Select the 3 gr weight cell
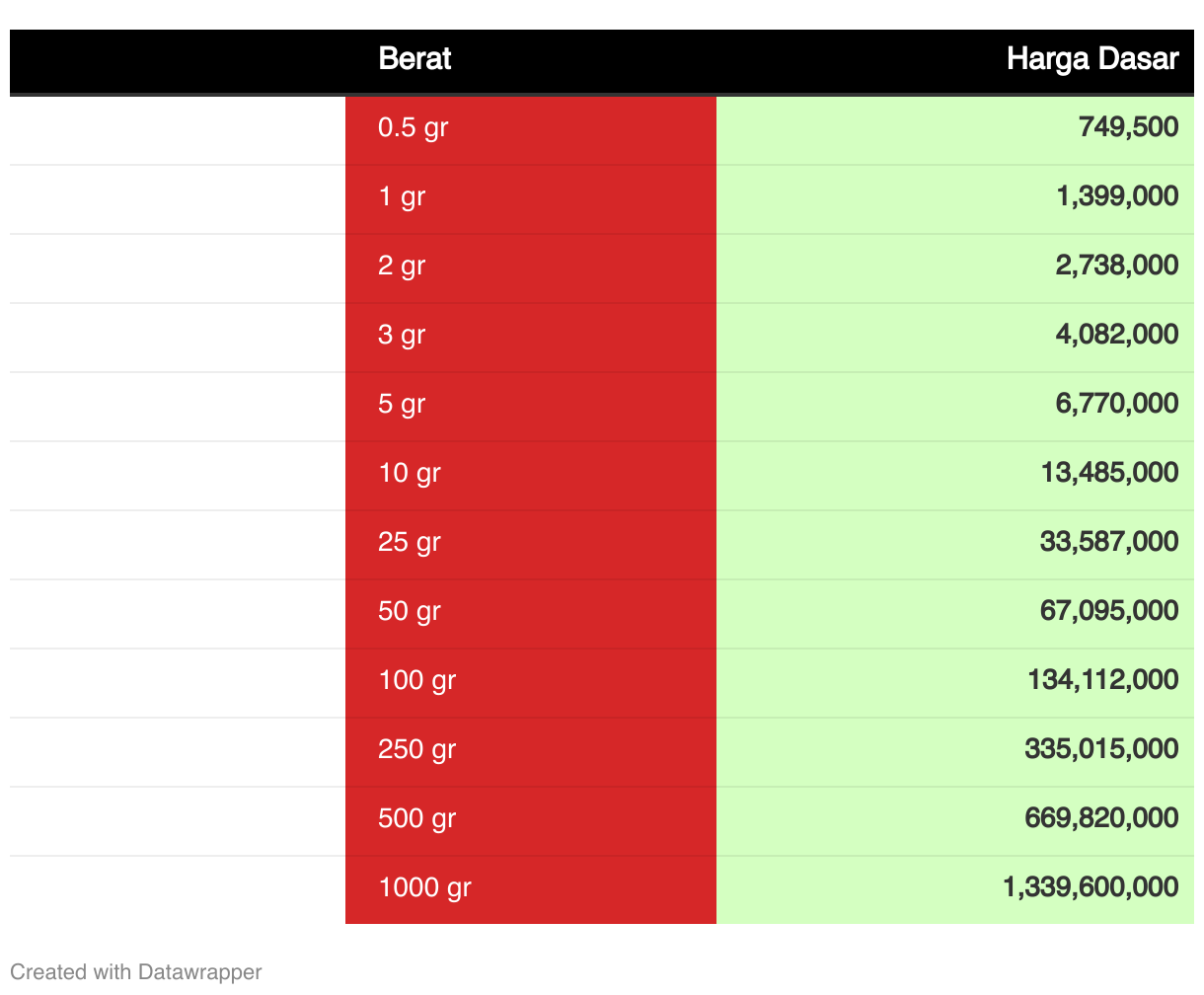Viewport: 1204px width, 995px height. pos(531,338)
